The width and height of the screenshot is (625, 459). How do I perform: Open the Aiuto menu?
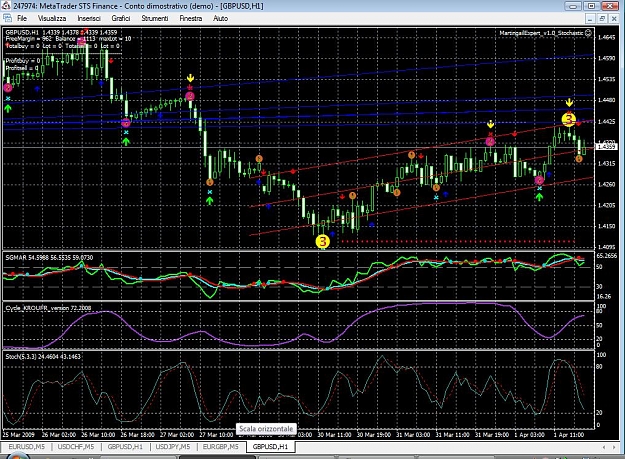(x=220, y=18)
